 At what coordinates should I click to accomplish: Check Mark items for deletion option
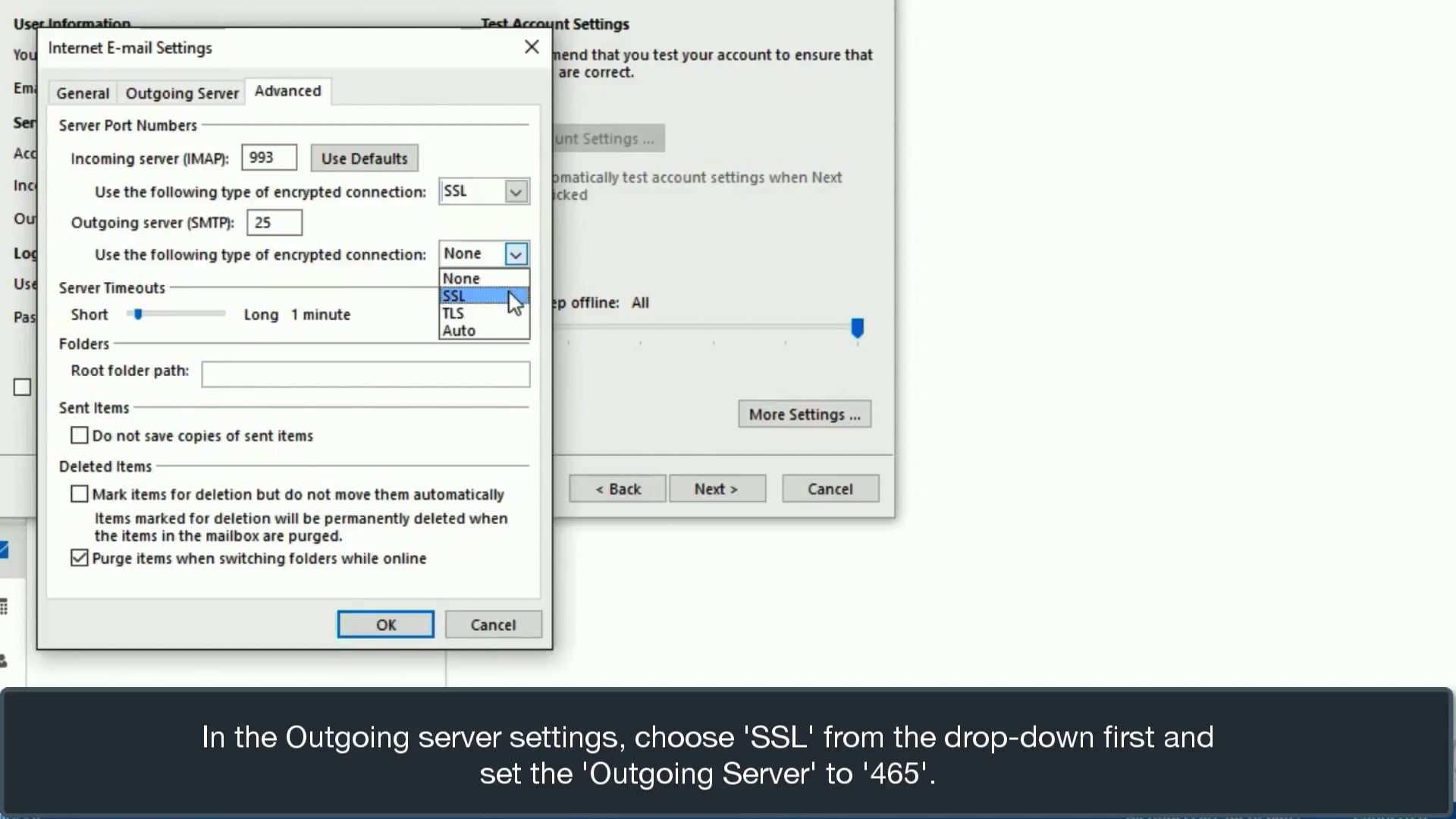80,494
